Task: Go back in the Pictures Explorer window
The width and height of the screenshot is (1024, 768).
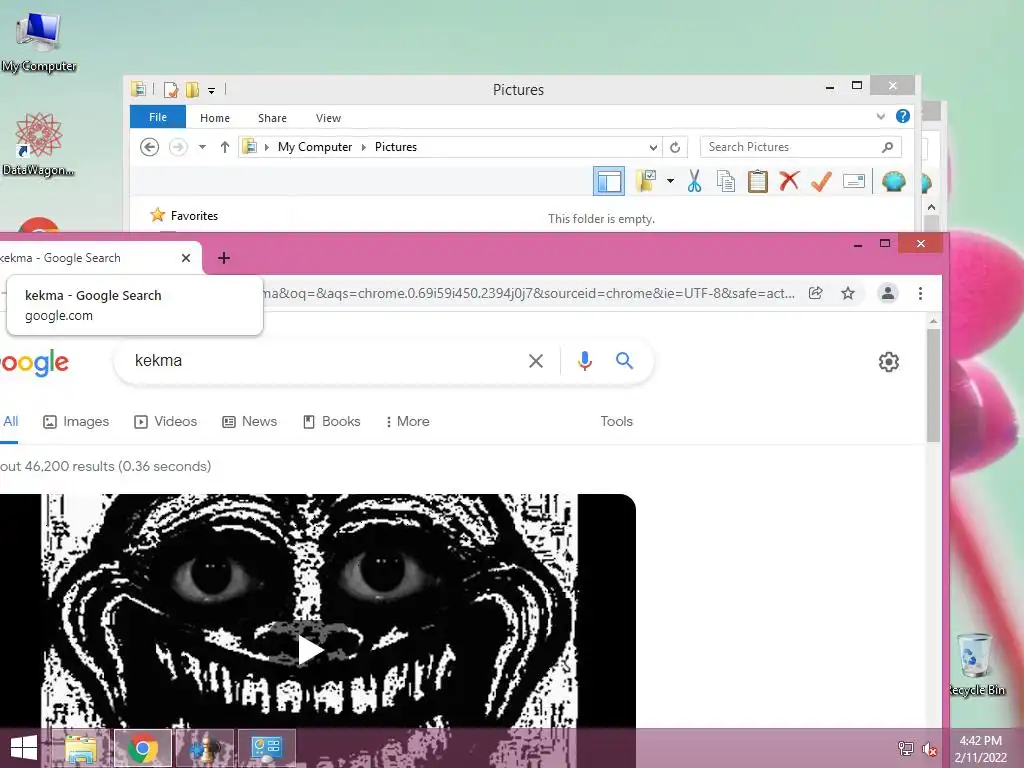Action: pos(150,147)
